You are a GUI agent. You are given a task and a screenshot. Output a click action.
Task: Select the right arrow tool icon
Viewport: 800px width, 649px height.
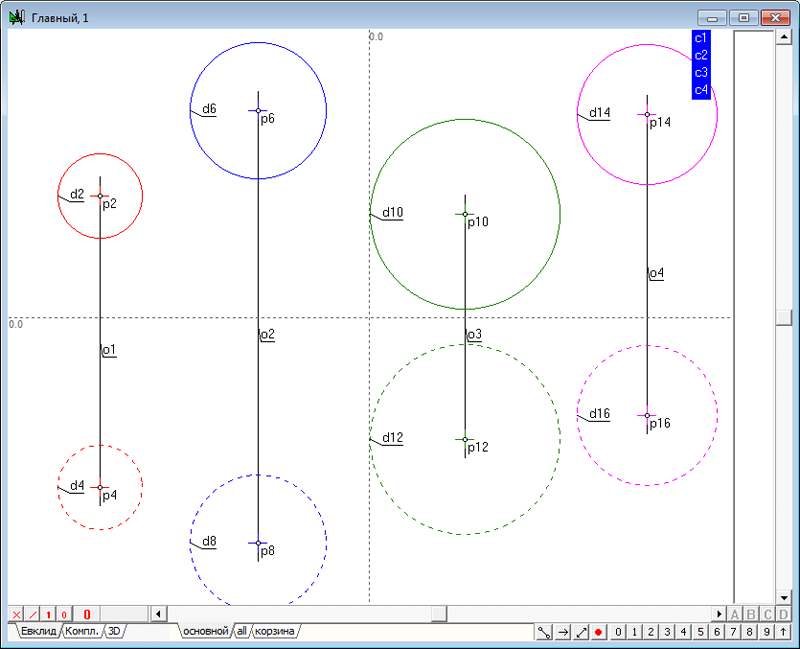(x=563, y=632)
